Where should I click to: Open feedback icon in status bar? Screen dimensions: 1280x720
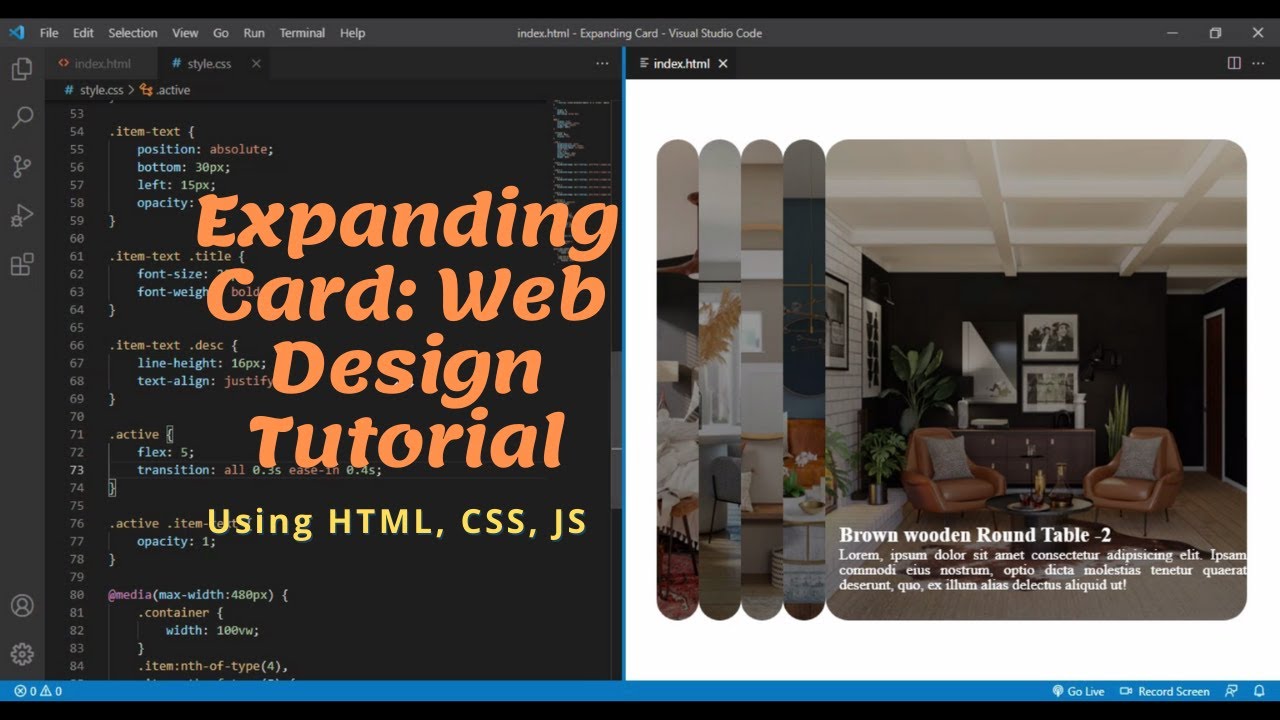pyautogui.click(x=1231, y=691)
